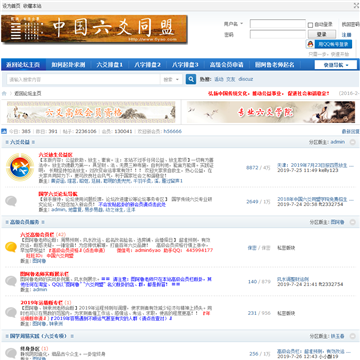360x360 pixels.
Task: Click the hot keyword 活动
Action: (219, 79)
